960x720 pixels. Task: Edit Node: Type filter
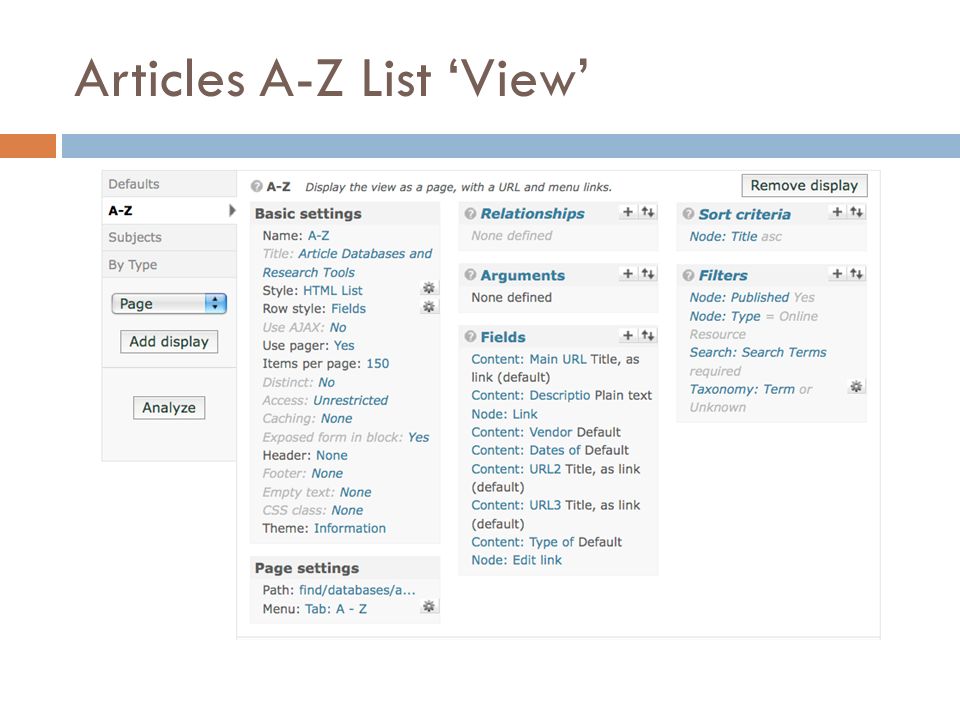tap(725, 316)
